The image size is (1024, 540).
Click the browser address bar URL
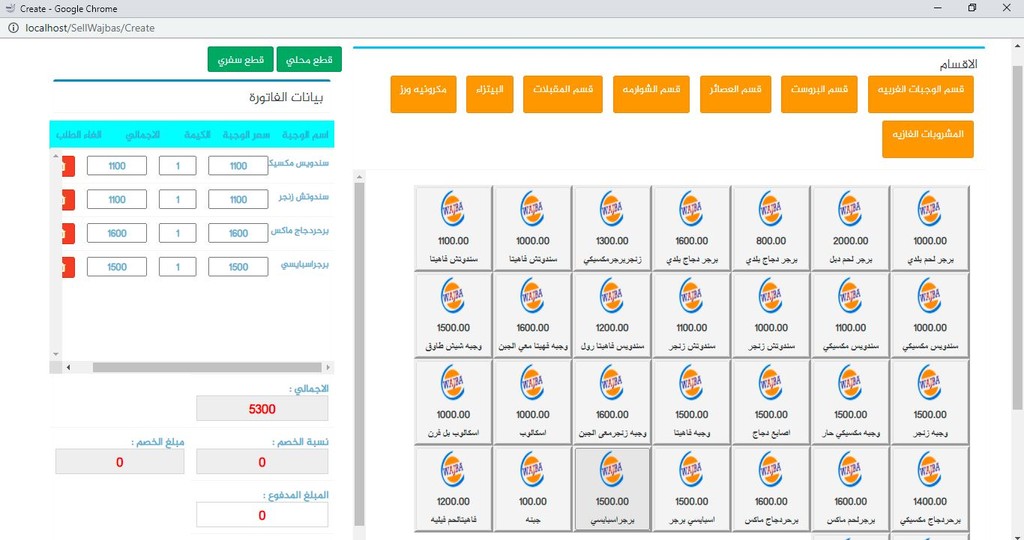click(x=90, y=28)
